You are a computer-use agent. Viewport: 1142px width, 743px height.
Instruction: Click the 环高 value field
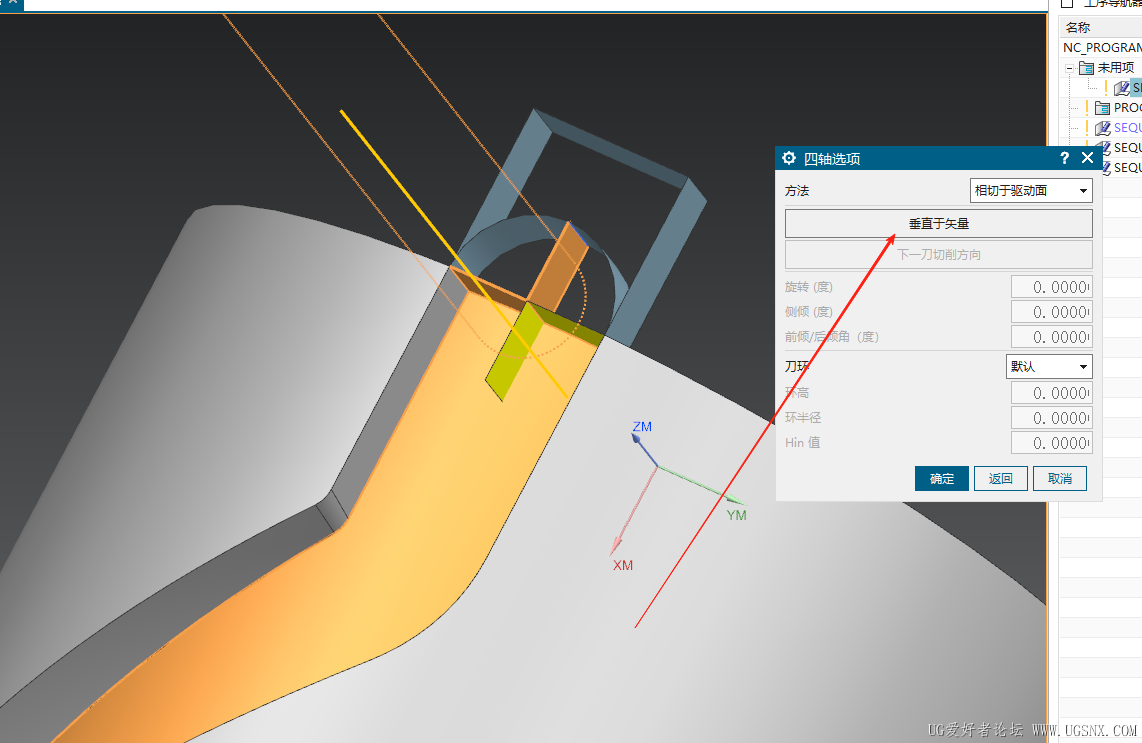tap(1052, 393)
